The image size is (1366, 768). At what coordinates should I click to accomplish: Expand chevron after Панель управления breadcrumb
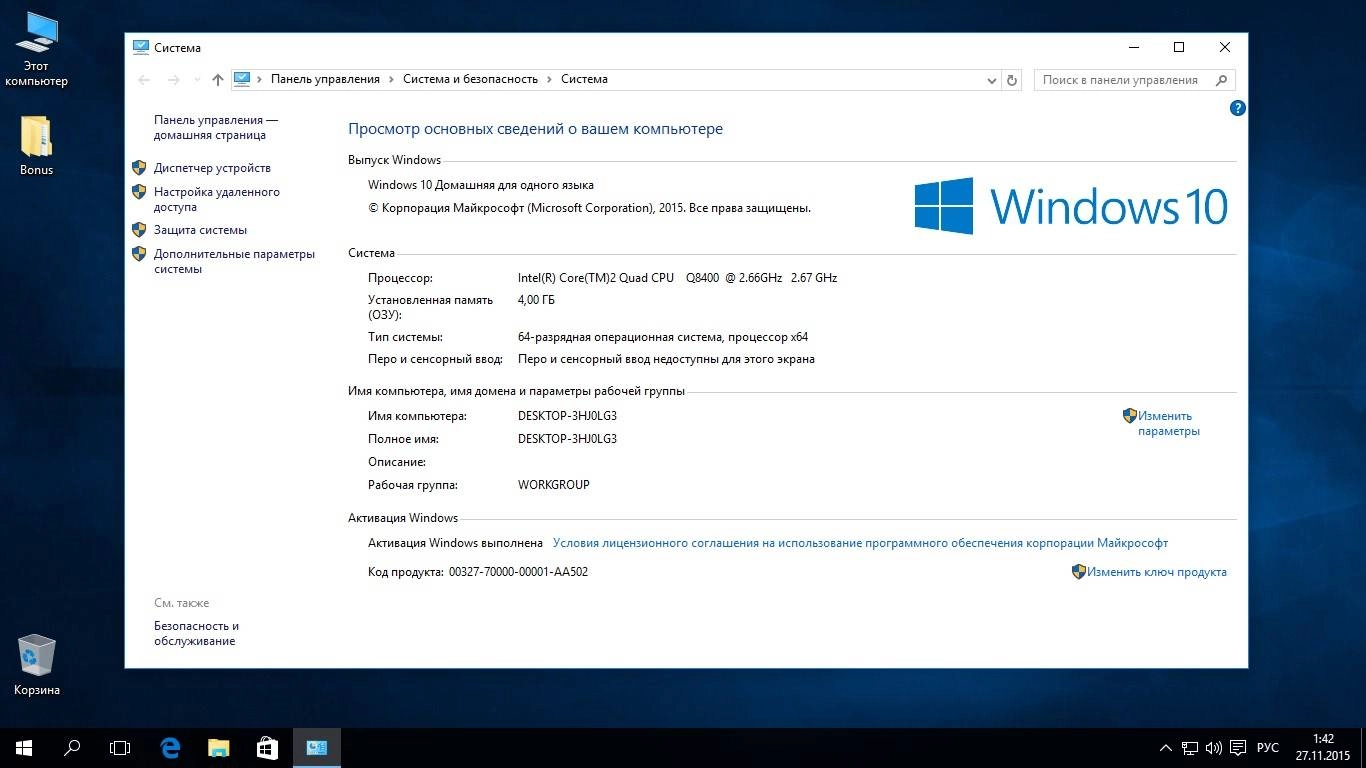coord(392,79)
